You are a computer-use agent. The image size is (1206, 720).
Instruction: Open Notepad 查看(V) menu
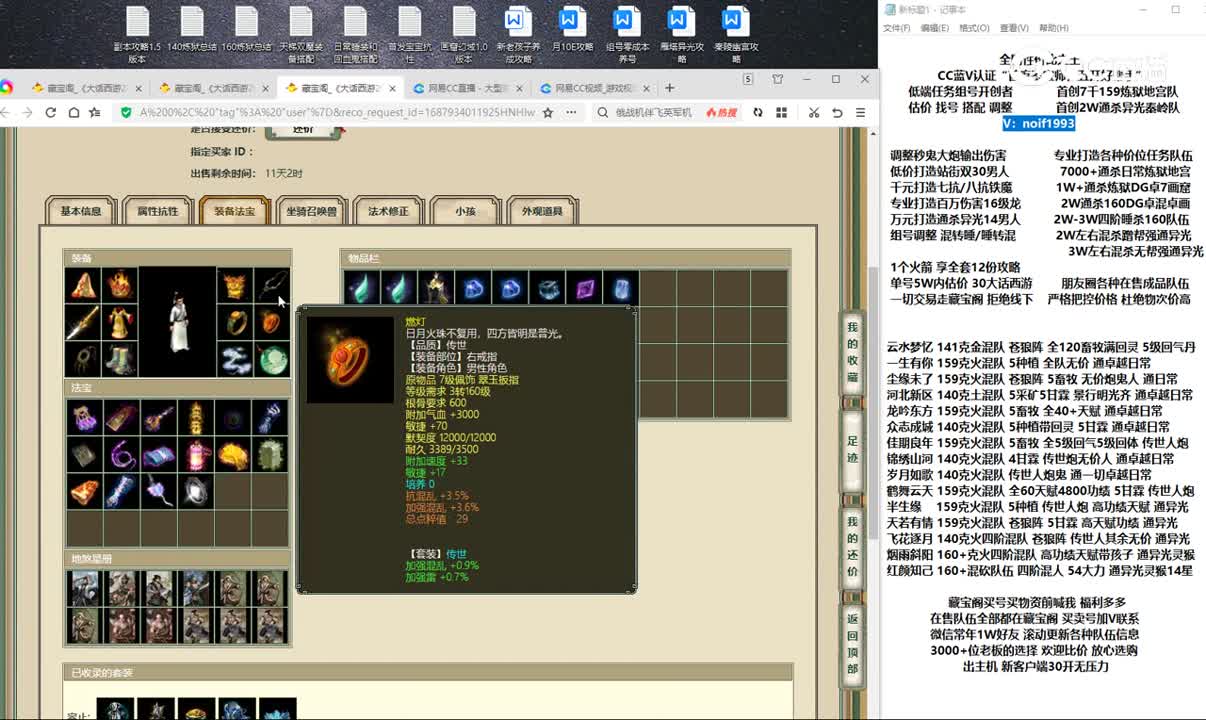pyautogui.click(x=1014, y=28)
